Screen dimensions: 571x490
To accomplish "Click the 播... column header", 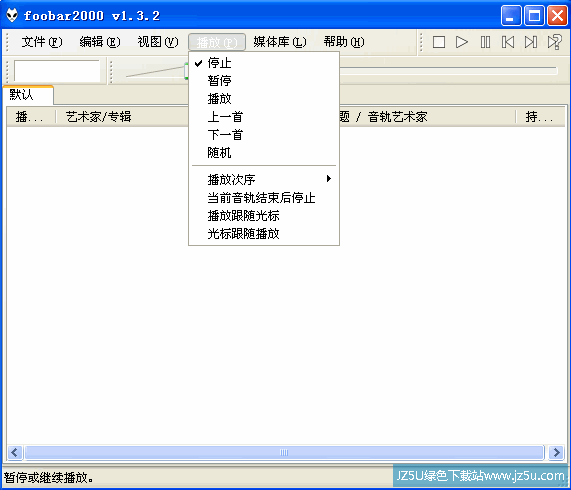I will [x=31, y=117].
